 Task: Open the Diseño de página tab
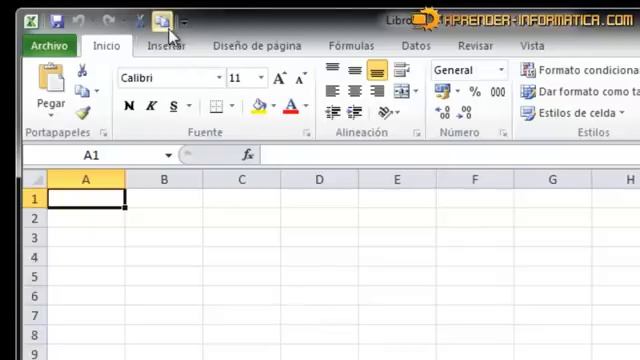tap(257, 46)
